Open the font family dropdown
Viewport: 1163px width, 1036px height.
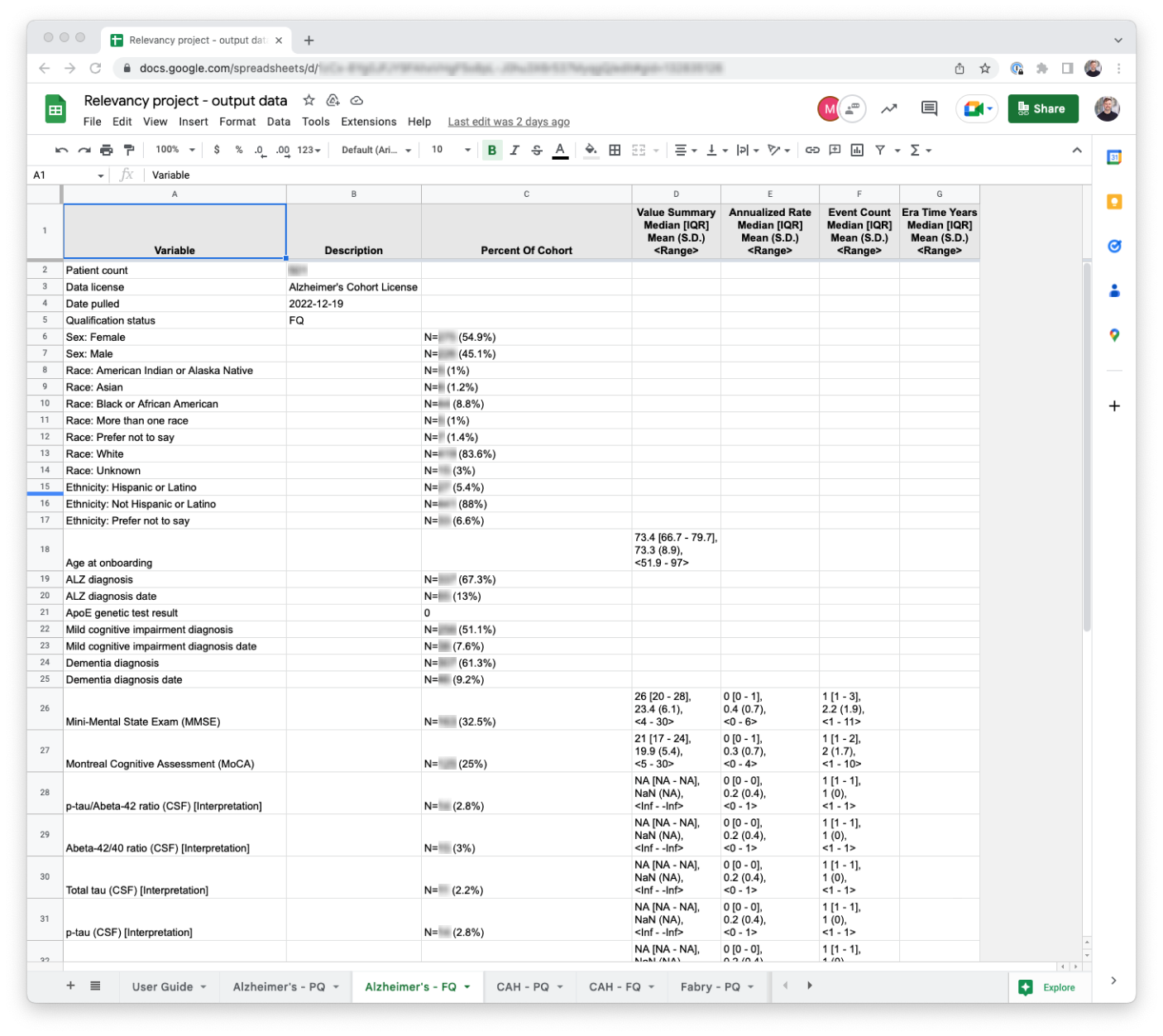click(376, 150)
